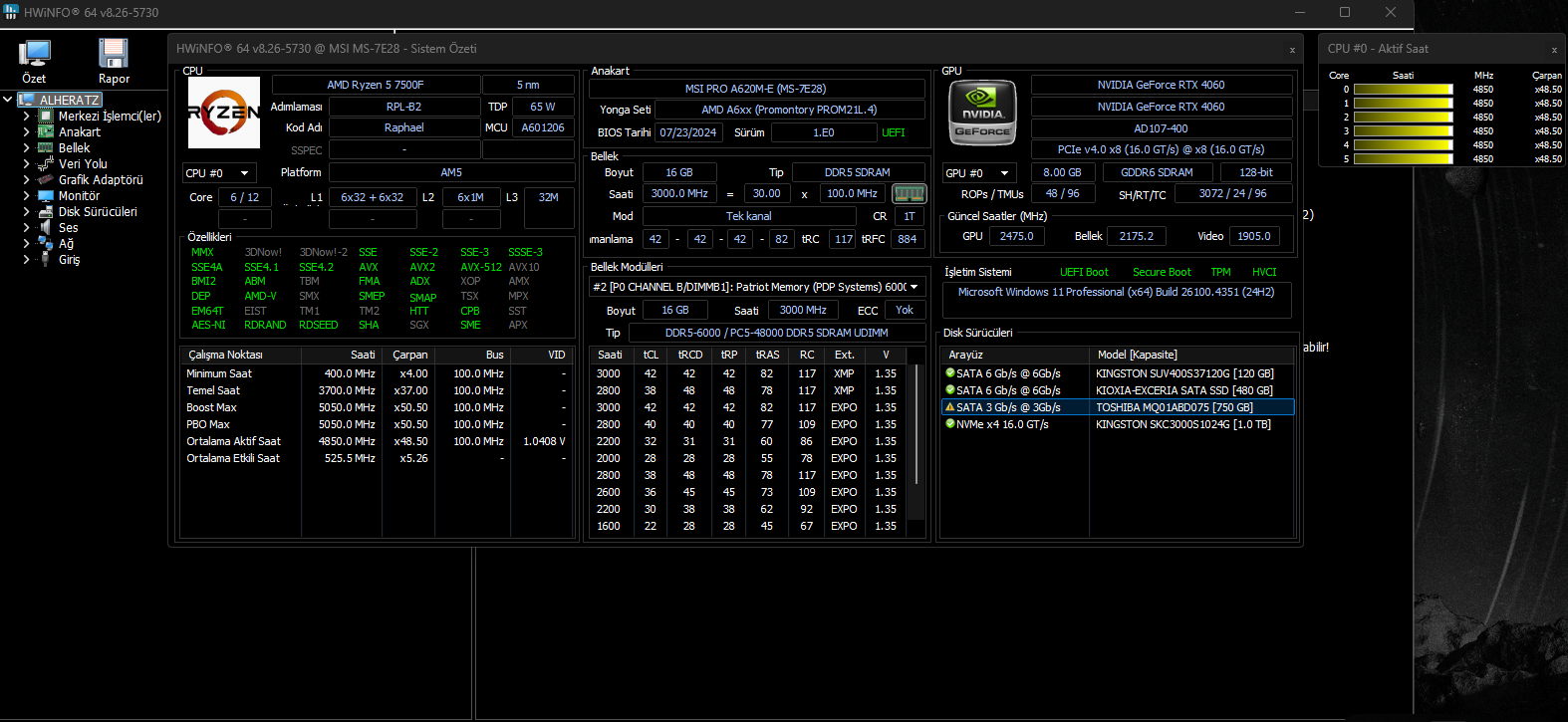Screen dimensions: 1568x722
Task: Click the Ryzen CPU logo
Action: coord(224,113)
